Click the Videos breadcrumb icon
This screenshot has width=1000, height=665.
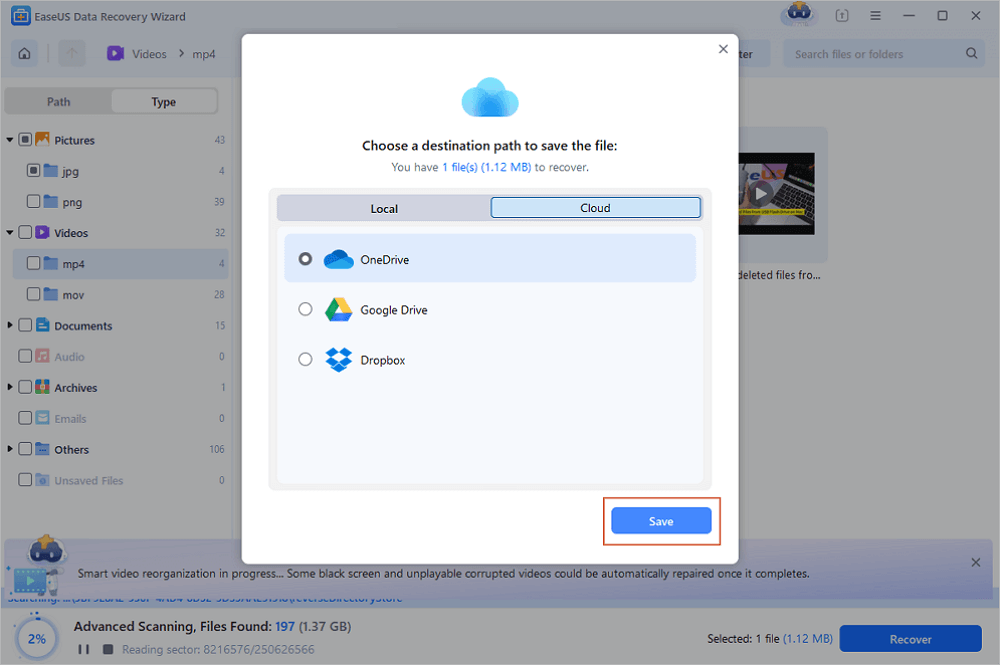(115, 54)
